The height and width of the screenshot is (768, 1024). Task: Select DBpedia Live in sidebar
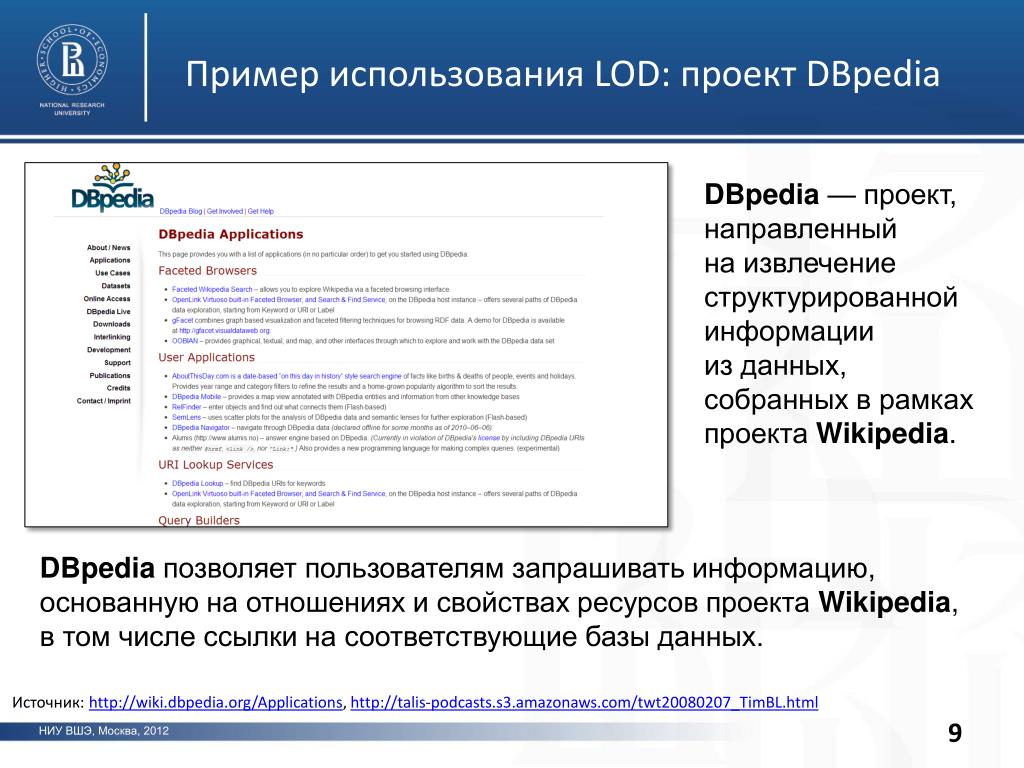point(108,312)
